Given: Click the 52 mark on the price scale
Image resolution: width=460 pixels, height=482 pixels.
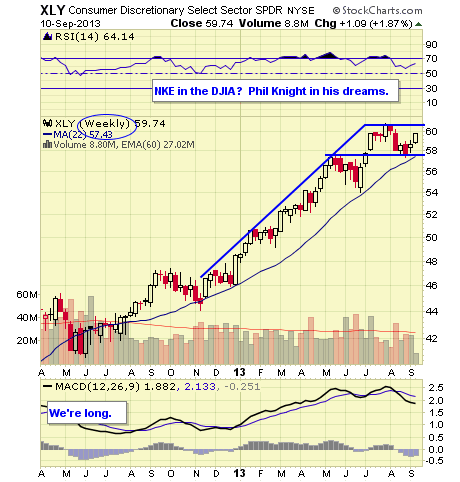Looking at the screenshot, I should pyautogui.click(x=431, y=214).
